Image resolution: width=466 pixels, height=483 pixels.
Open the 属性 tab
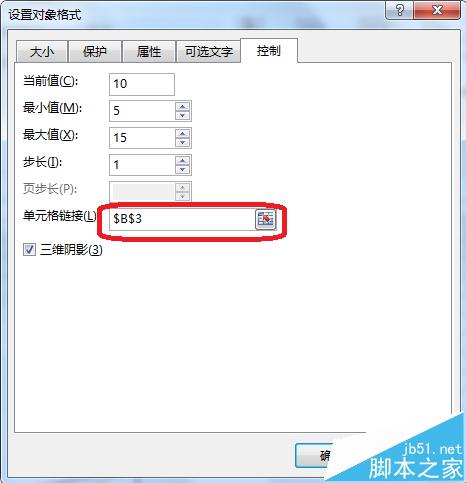pyautogui.click(x=149, y=52)
